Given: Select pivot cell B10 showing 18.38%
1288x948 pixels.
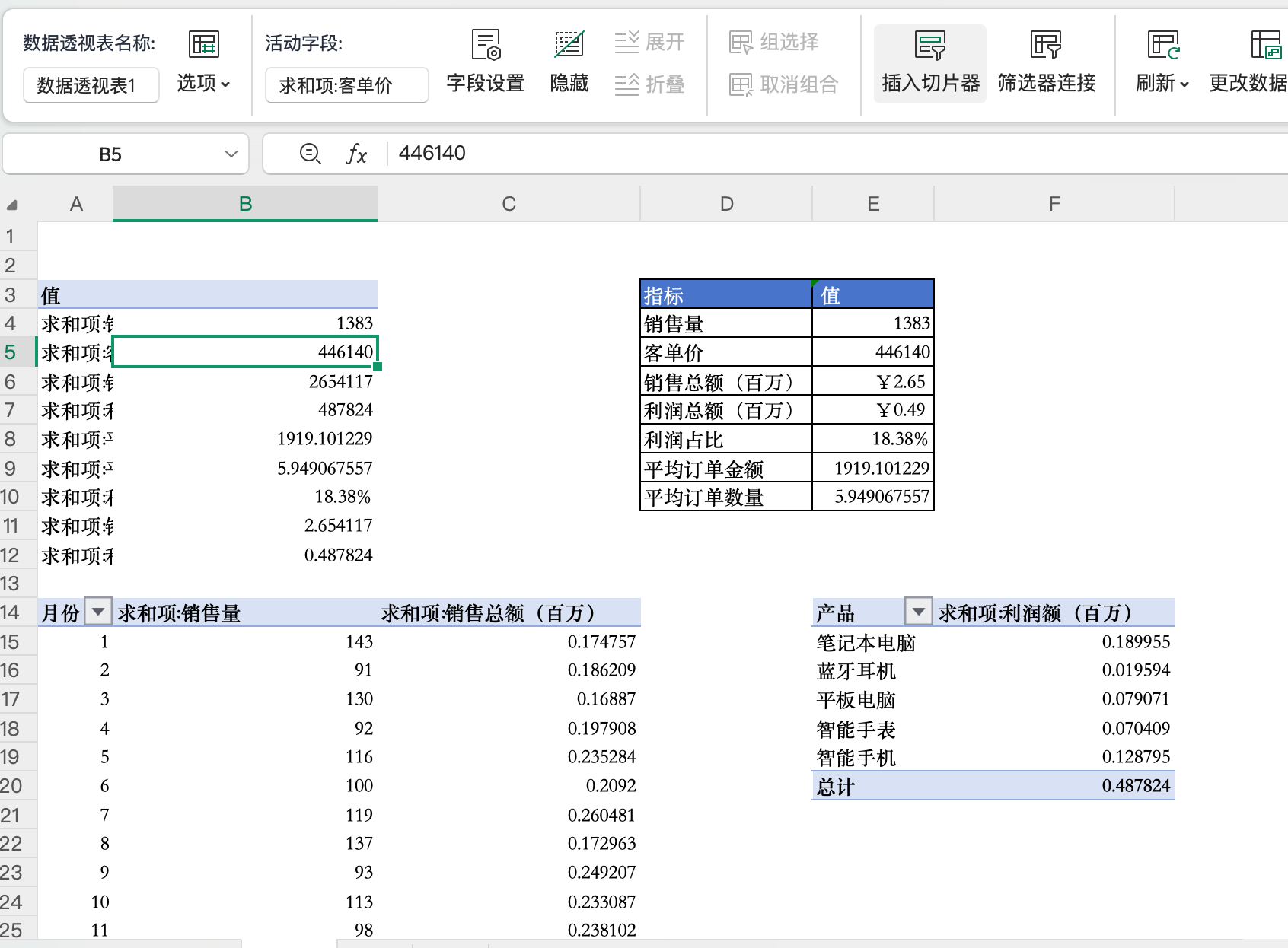Looking at the screenshot, I should pos(245,497).
